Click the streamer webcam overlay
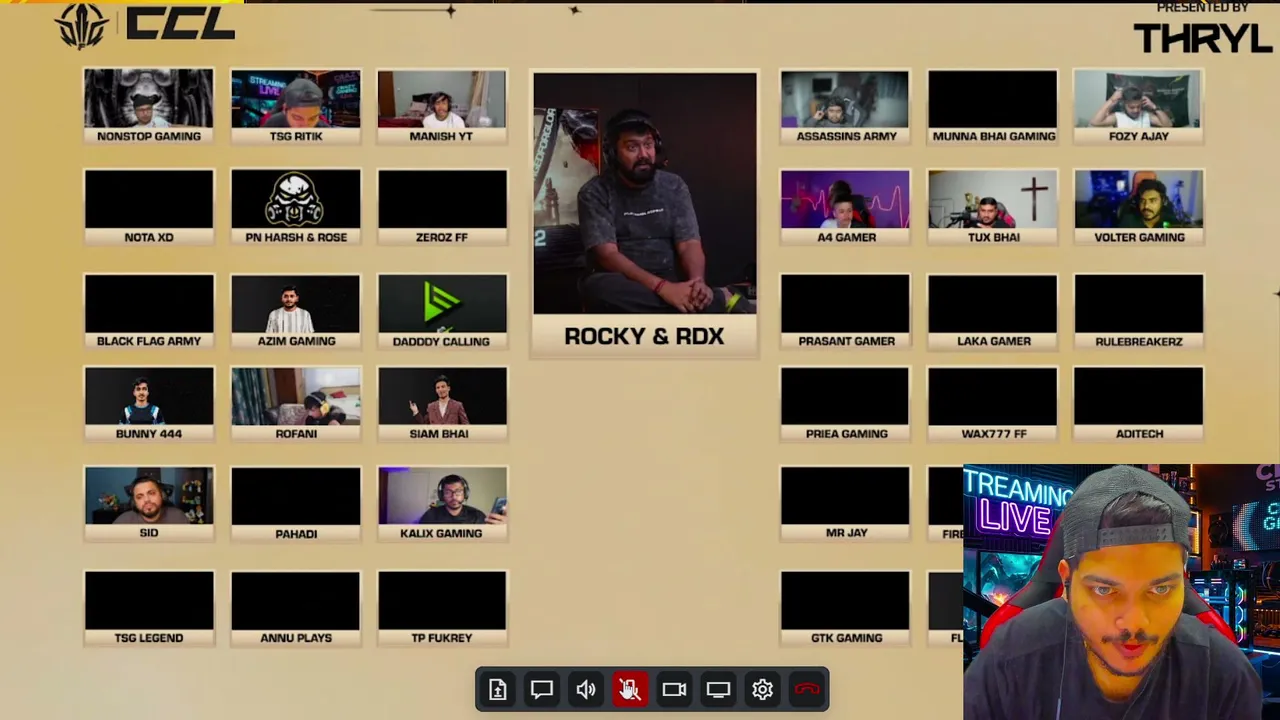This screenshot has width=1280, height=720. (x=1121, y=592)
